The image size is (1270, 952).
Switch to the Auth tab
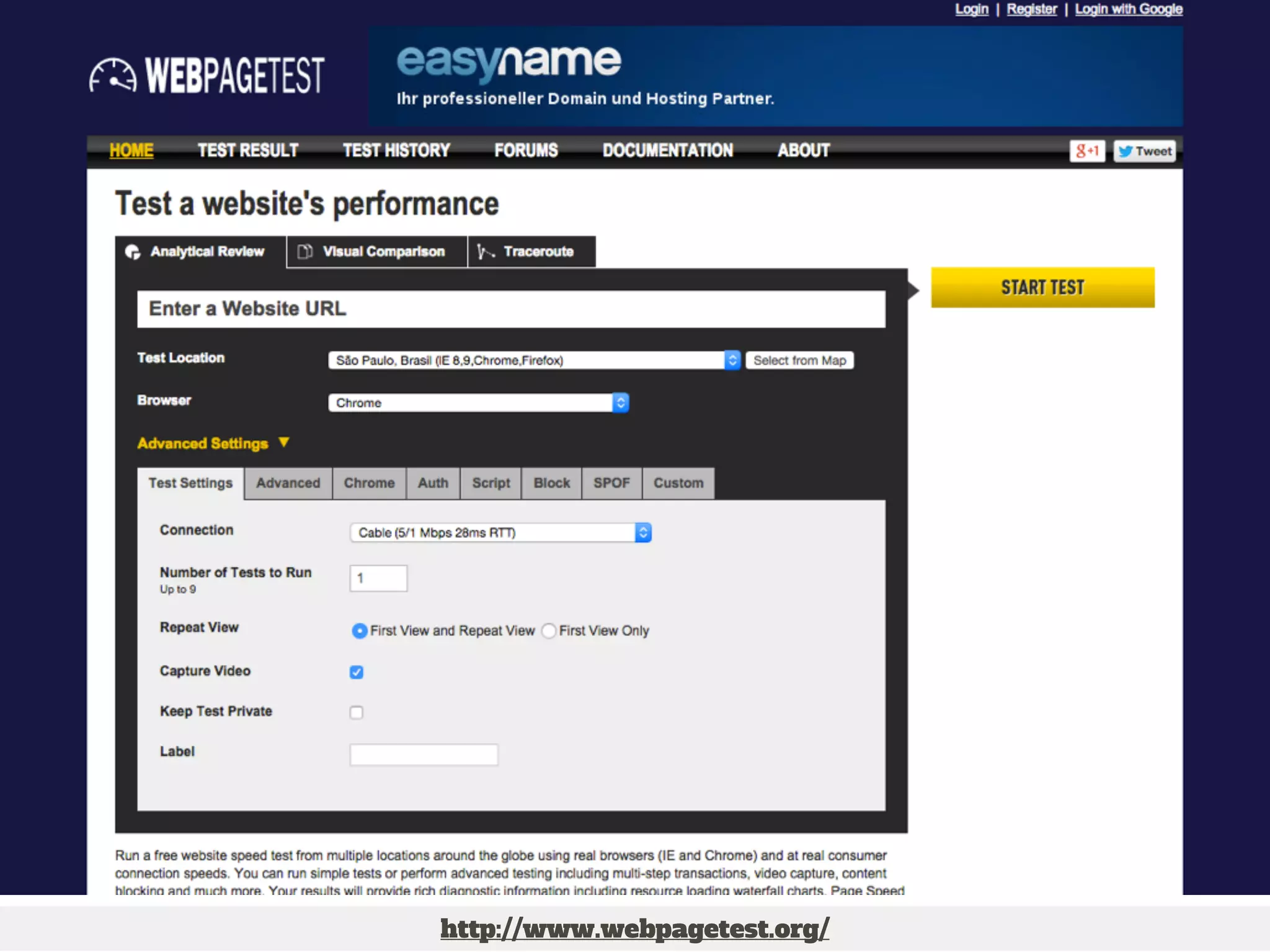pos(433,483)
